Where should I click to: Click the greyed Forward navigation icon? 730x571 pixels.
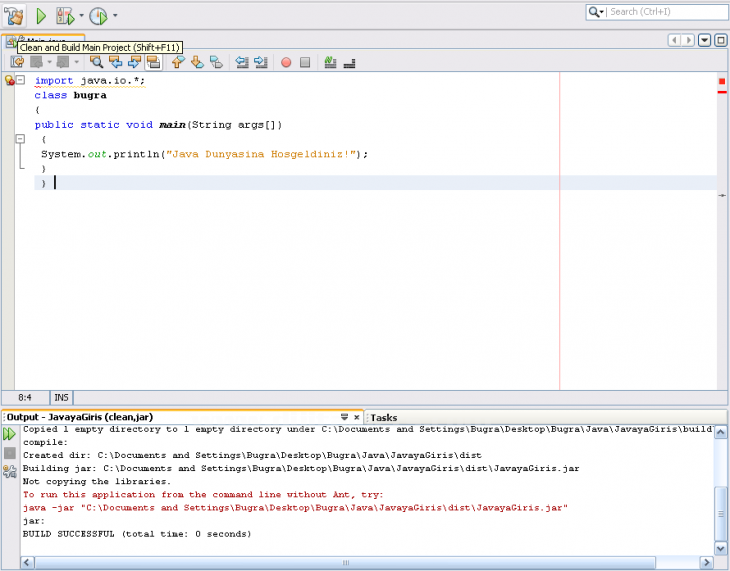tap(63, 62)
